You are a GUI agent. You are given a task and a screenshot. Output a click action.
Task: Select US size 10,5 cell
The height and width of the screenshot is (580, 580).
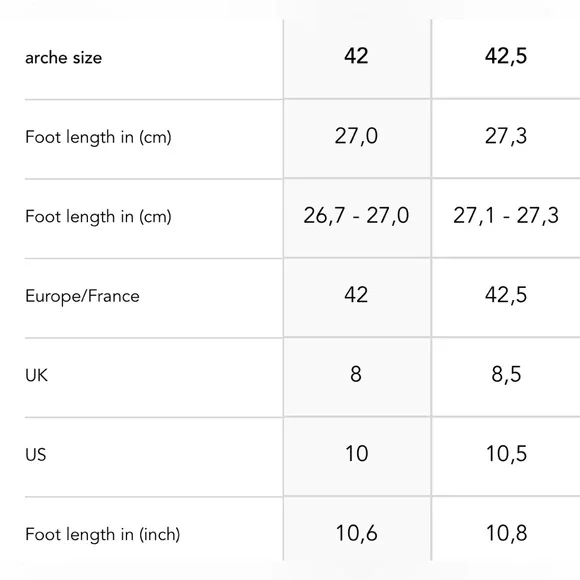click(506, 454)
